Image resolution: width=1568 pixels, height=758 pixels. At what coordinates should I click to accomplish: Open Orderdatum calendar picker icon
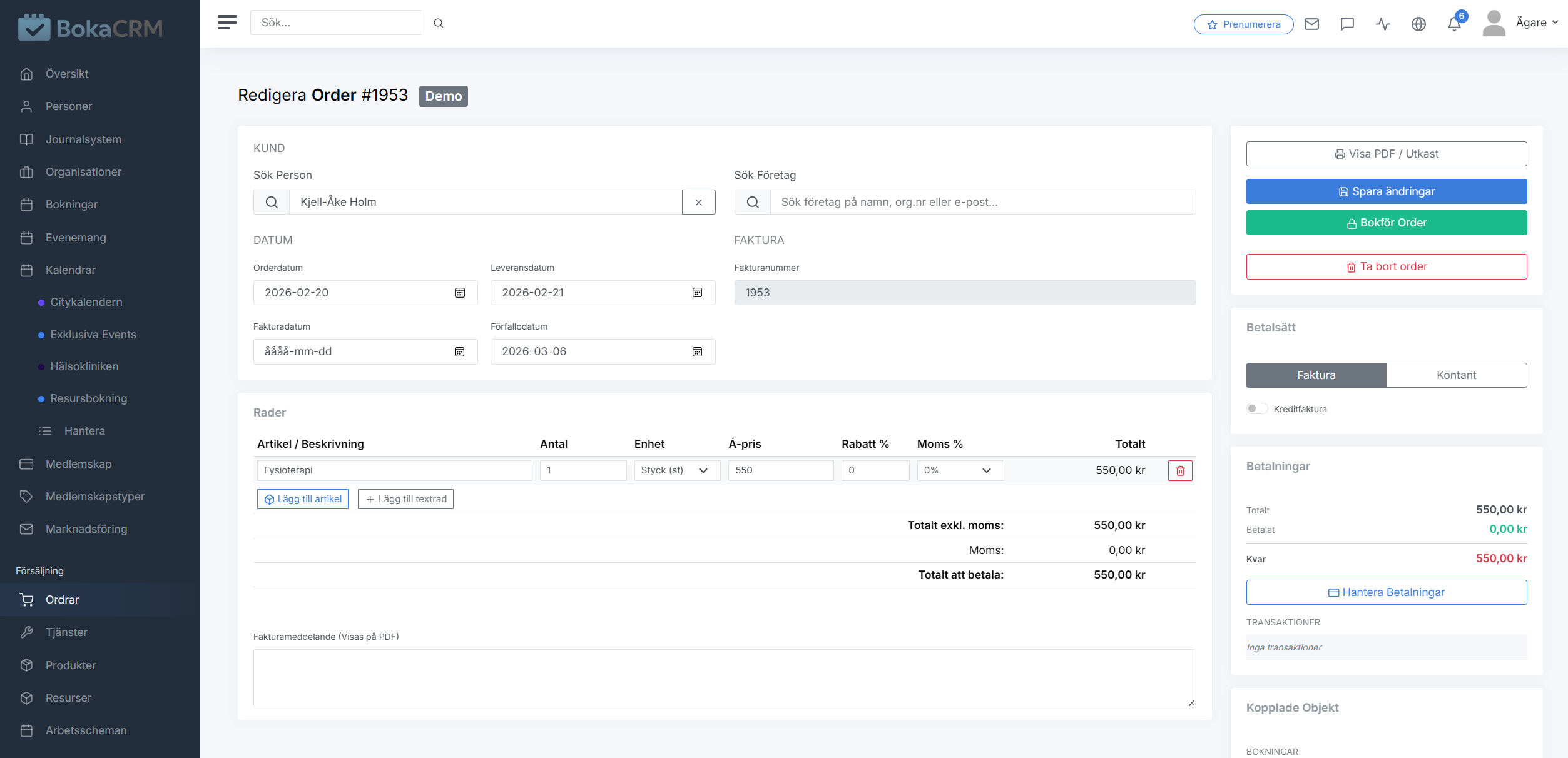click(460, 293)
